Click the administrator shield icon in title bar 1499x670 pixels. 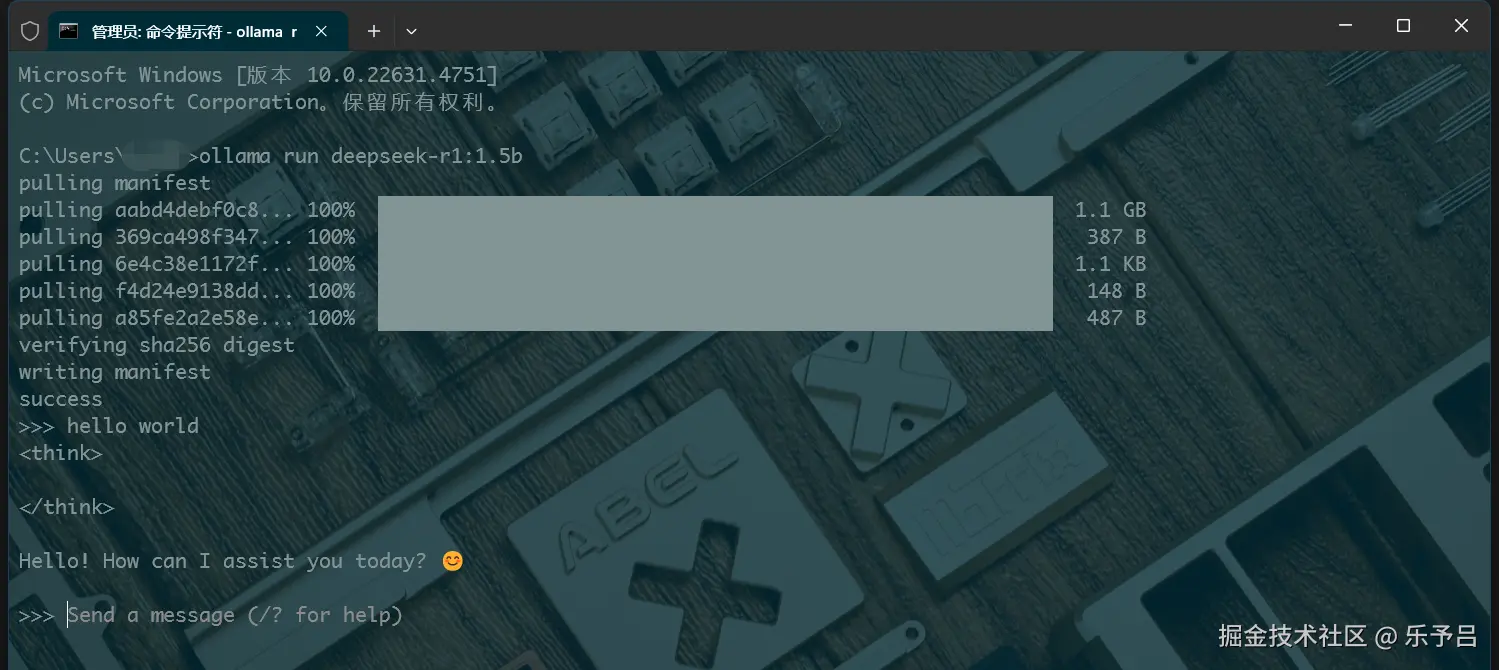pos(30,31)
